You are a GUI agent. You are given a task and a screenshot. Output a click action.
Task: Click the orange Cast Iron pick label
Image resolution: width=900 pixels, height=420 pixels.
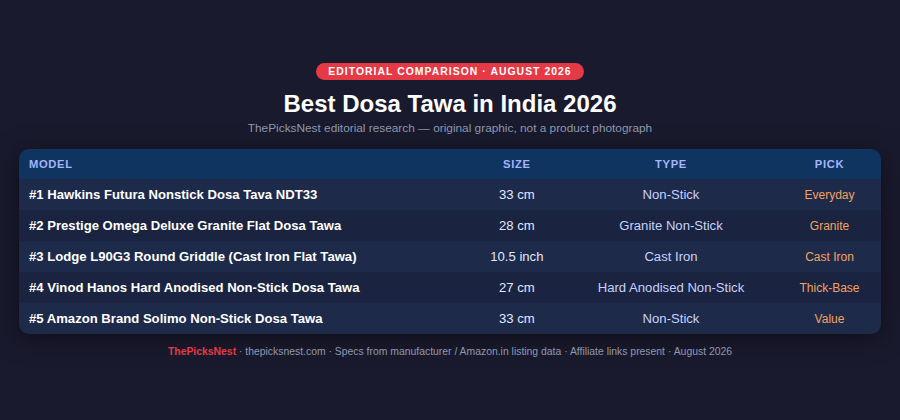(829, 257)
